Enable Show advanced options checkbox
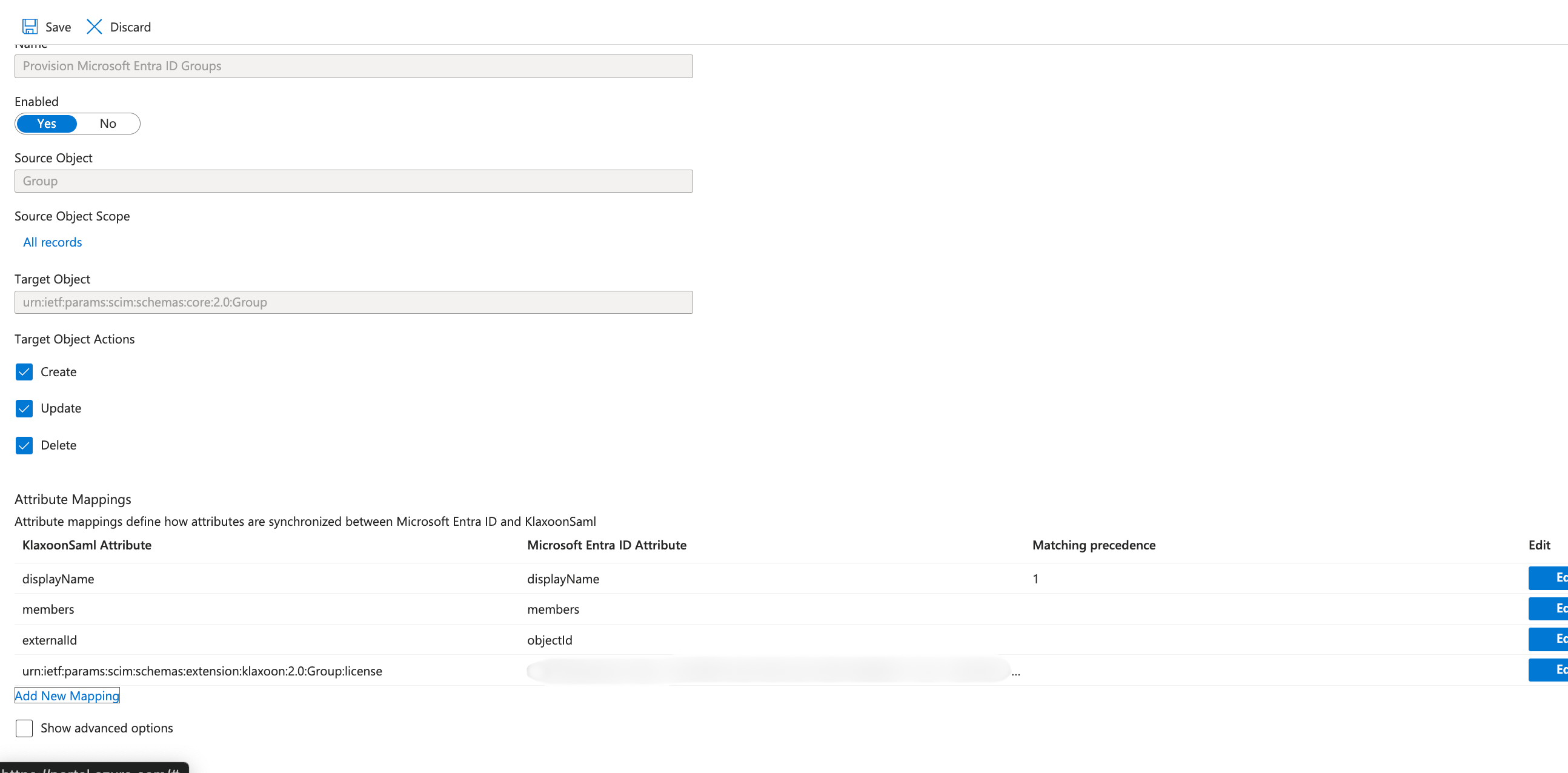The height and width of the screenshot is (773, 1568). 24,728
